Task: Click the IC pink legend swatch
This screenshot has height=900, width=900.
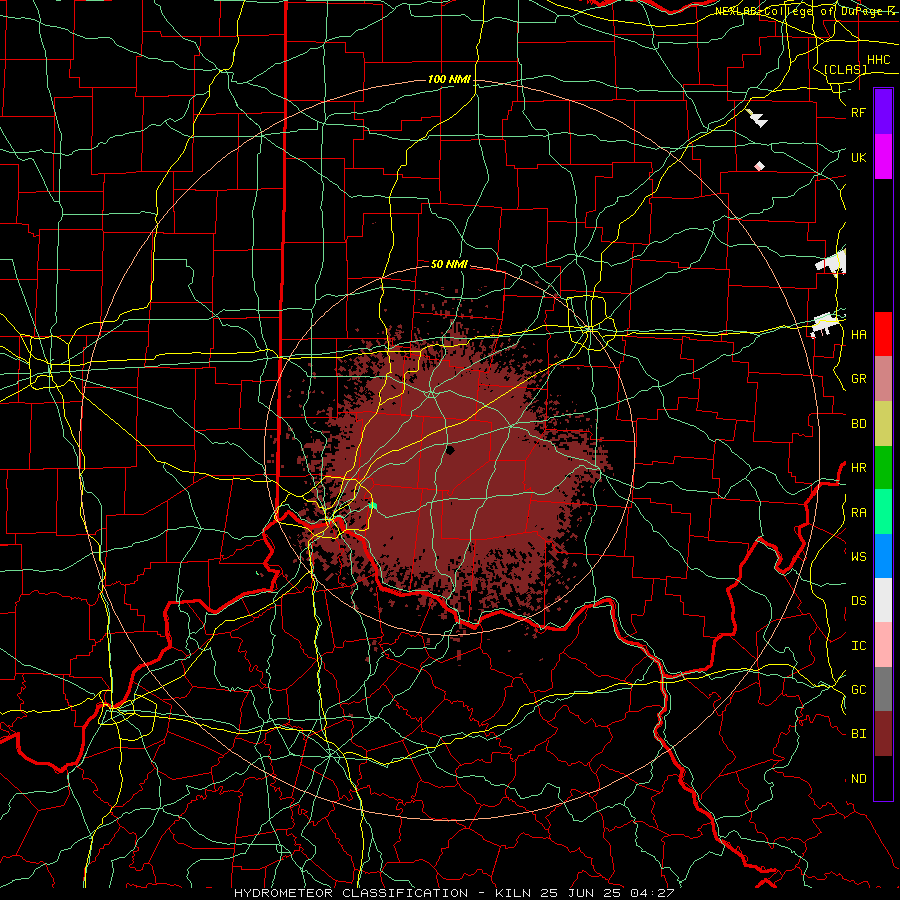Action: 883,645
